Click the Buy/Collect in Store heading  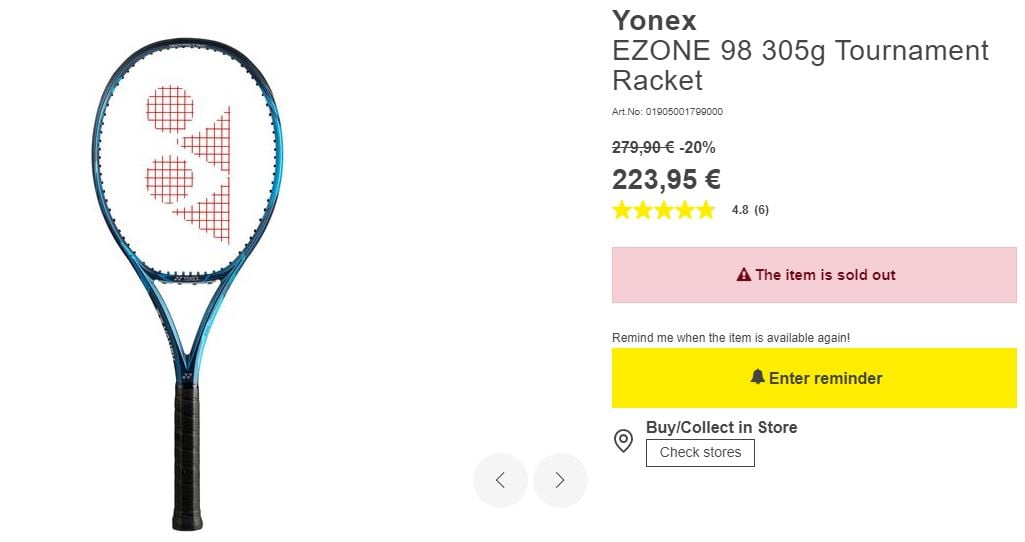coord(721,428)
